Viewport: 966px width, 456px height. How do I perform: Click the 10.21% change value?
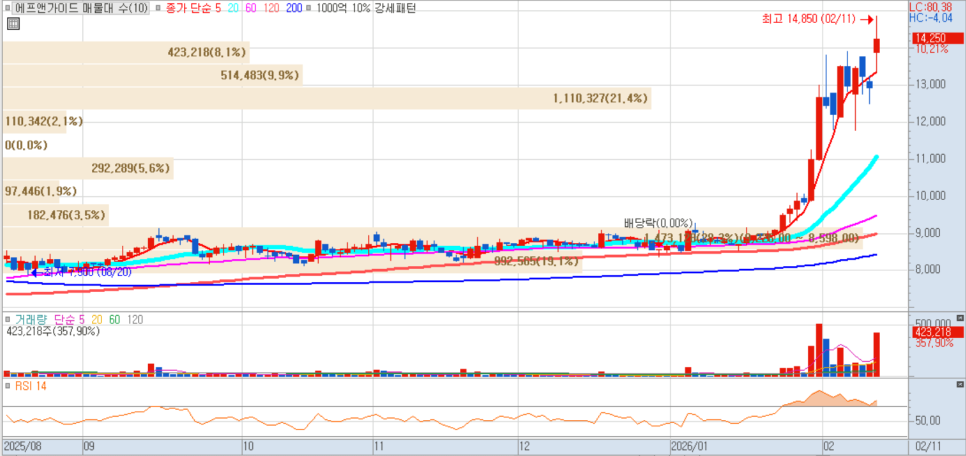click(x=932, y=49)
